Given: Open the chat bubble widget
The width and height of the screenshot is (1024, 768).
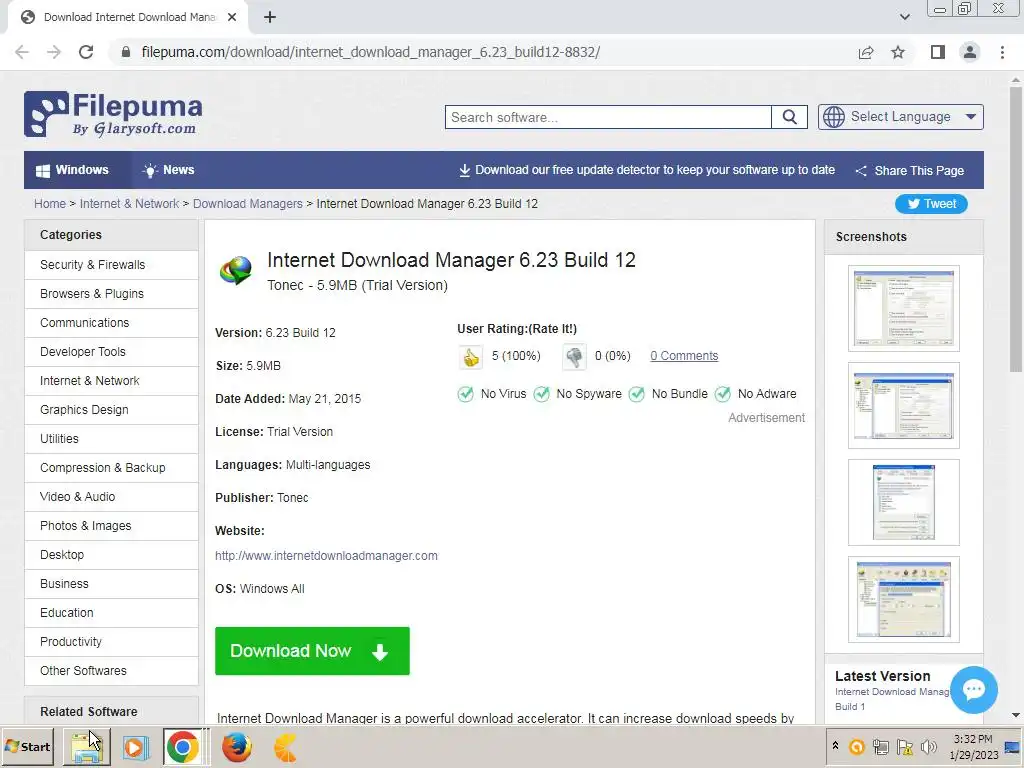Looking at the screenshot, I should coord(974,689).
